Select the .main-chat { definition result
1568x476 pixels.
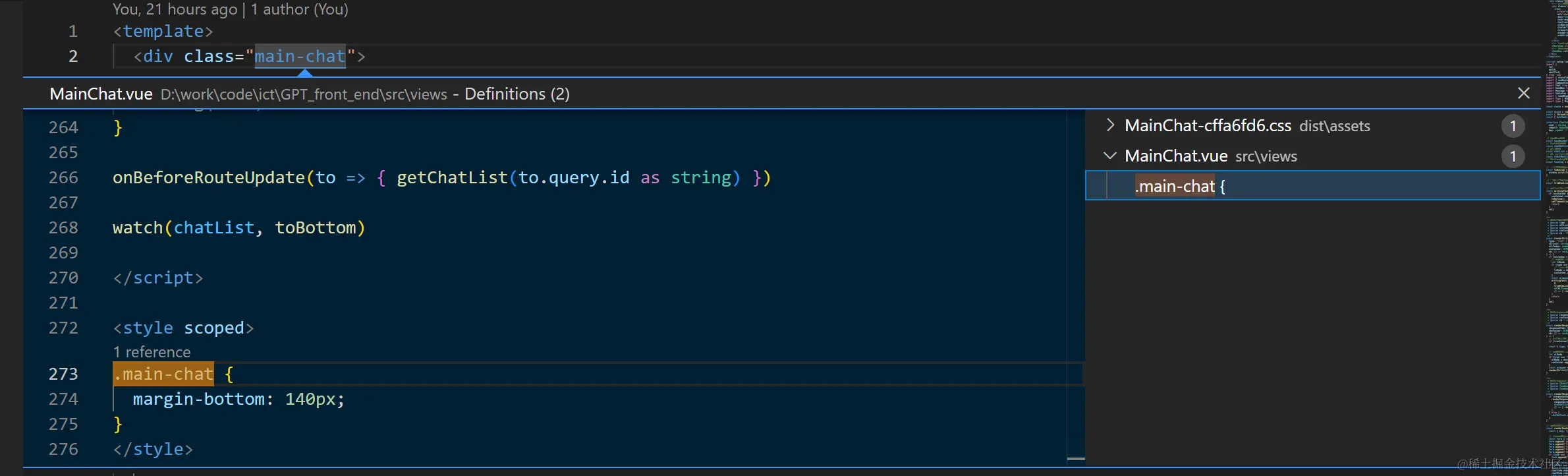[x=1179, y=187]
